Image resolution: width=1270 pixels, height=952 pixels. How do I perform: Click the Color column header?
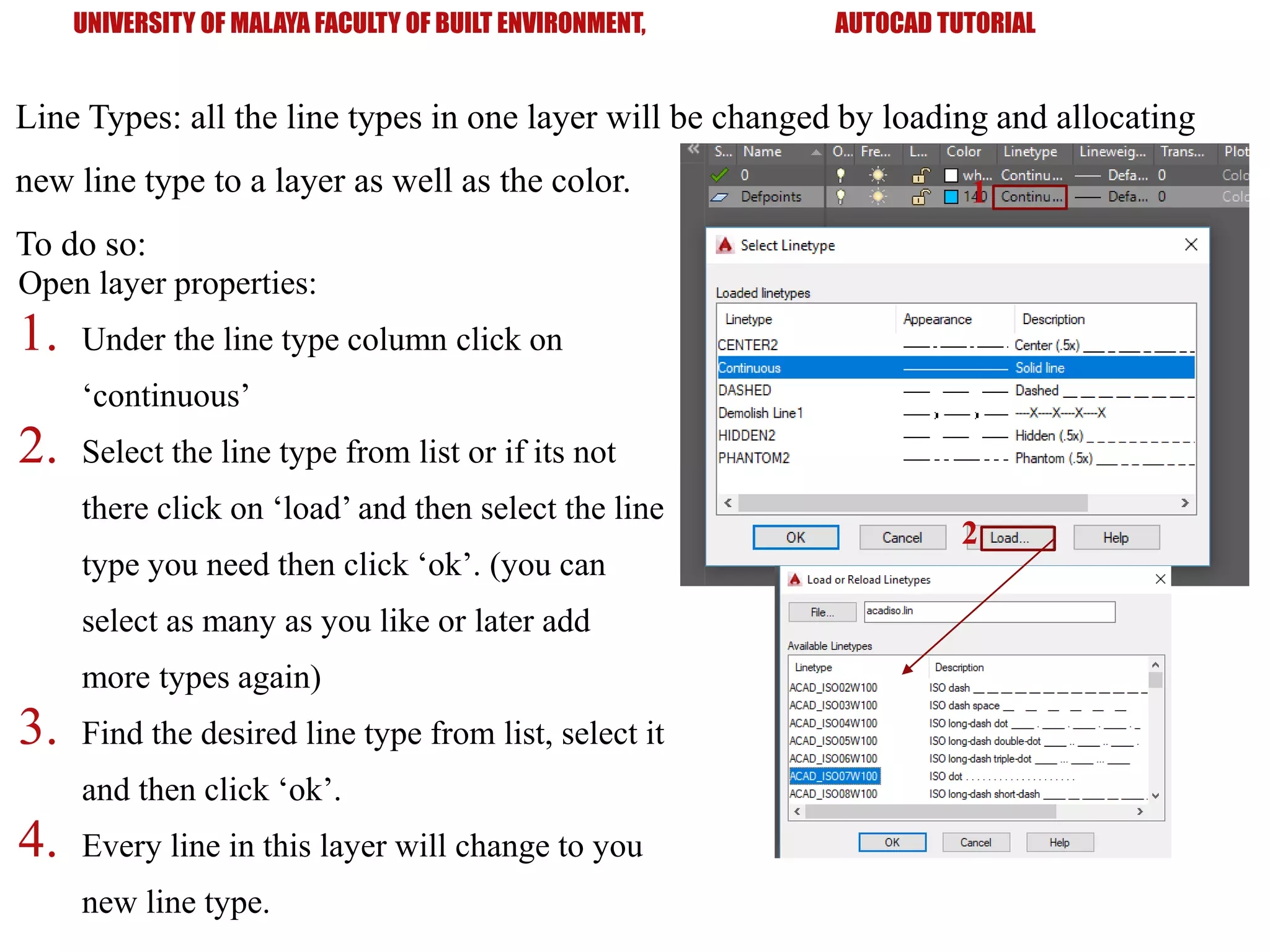pos(964,152)
